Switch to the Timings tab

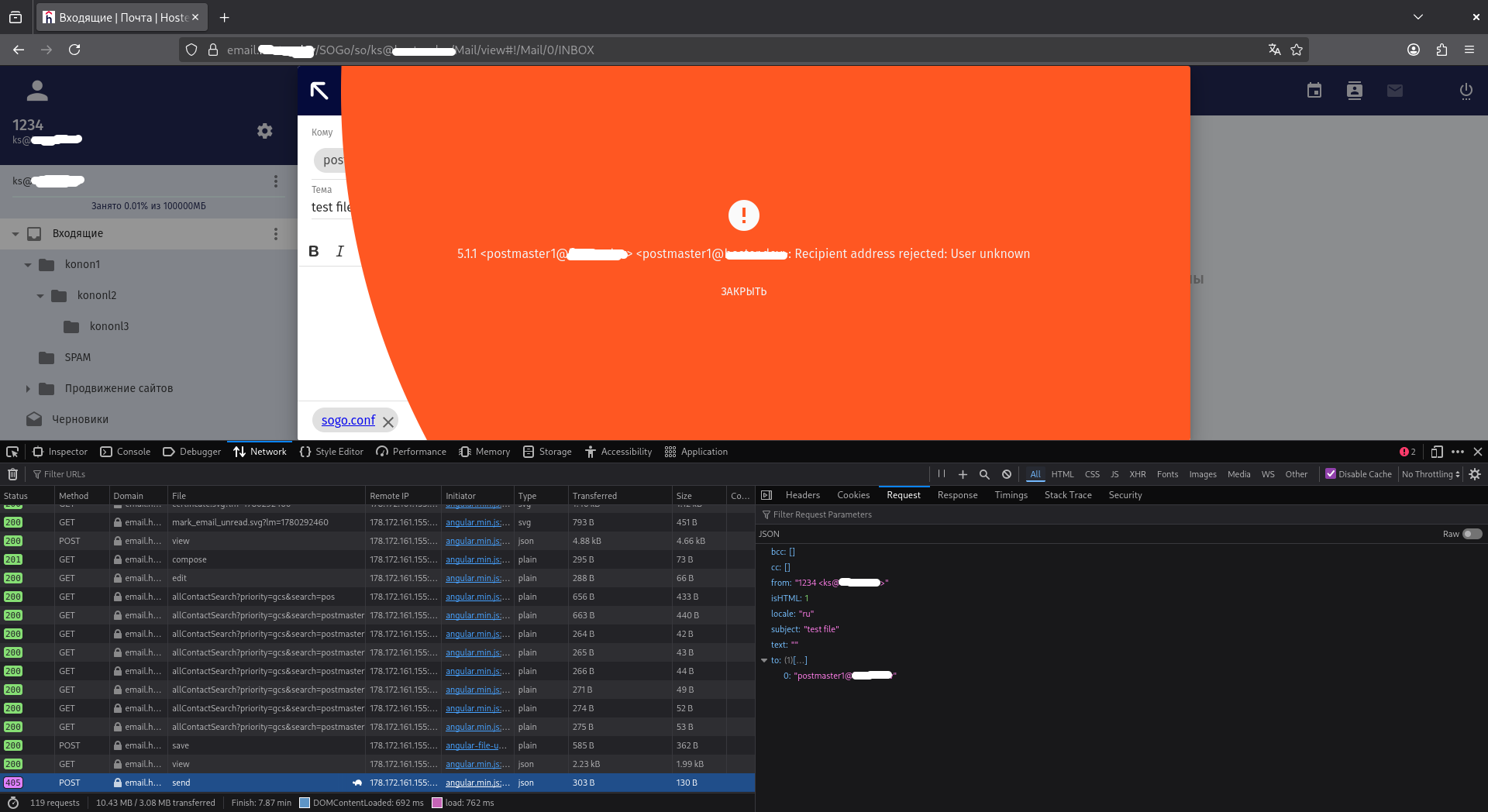[x=1011, y=495]
